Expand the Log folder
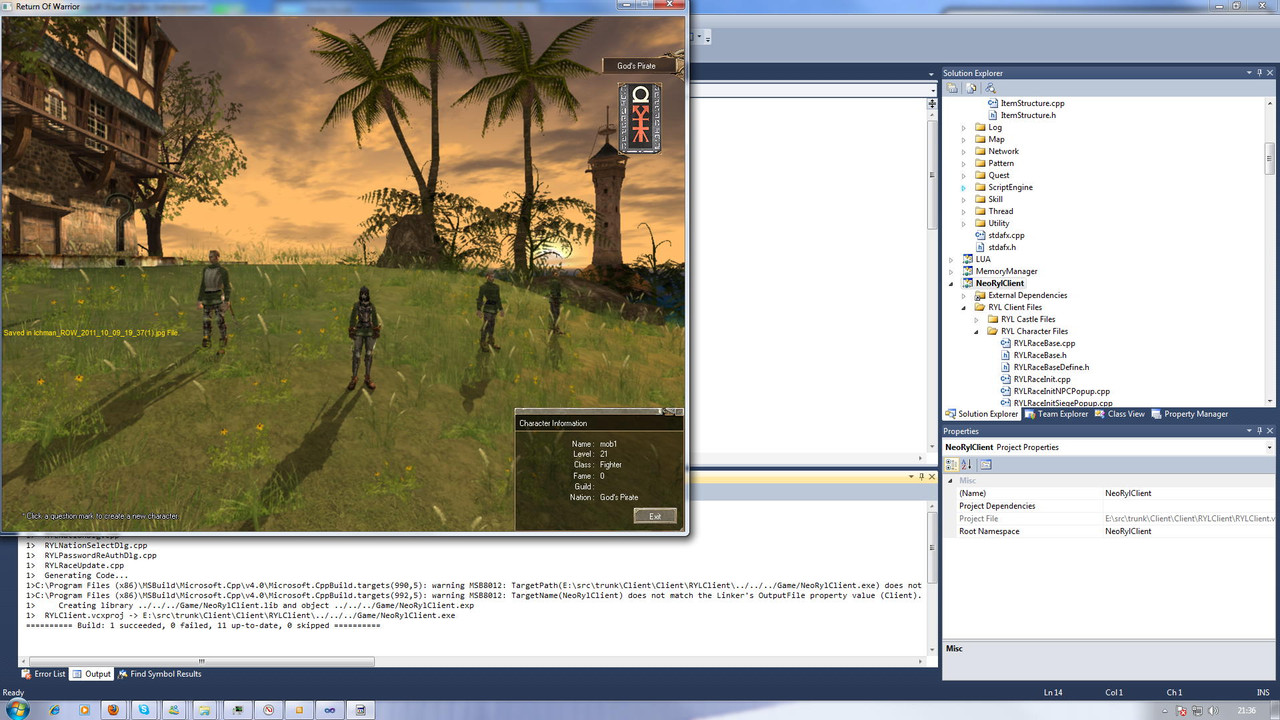1280x720 pixels. click(x=965, y=127)
